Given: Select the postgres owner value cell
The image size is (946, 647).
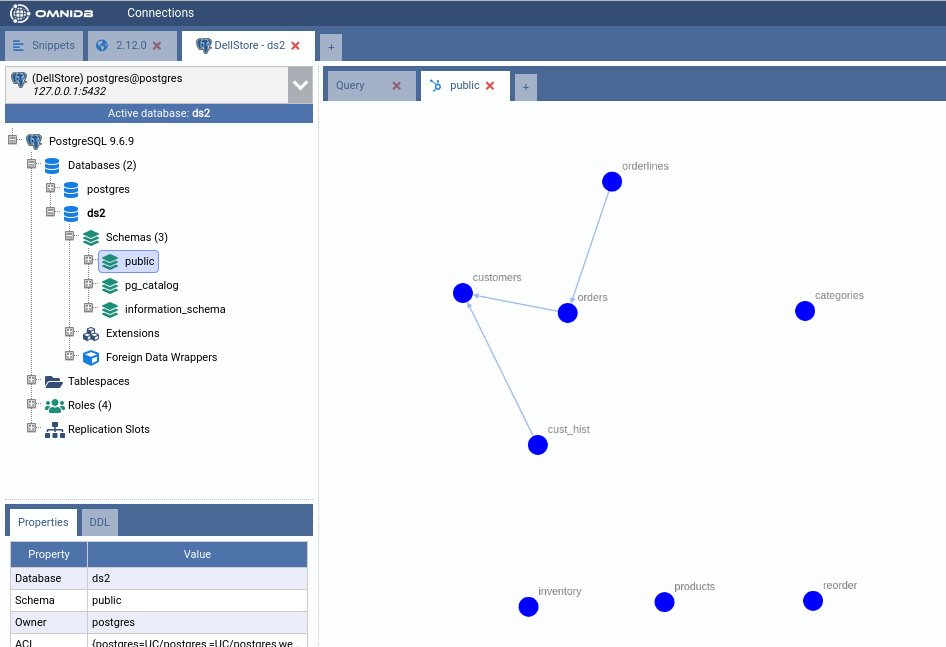Looking at the screenshot, I should [x=197, y=622].
